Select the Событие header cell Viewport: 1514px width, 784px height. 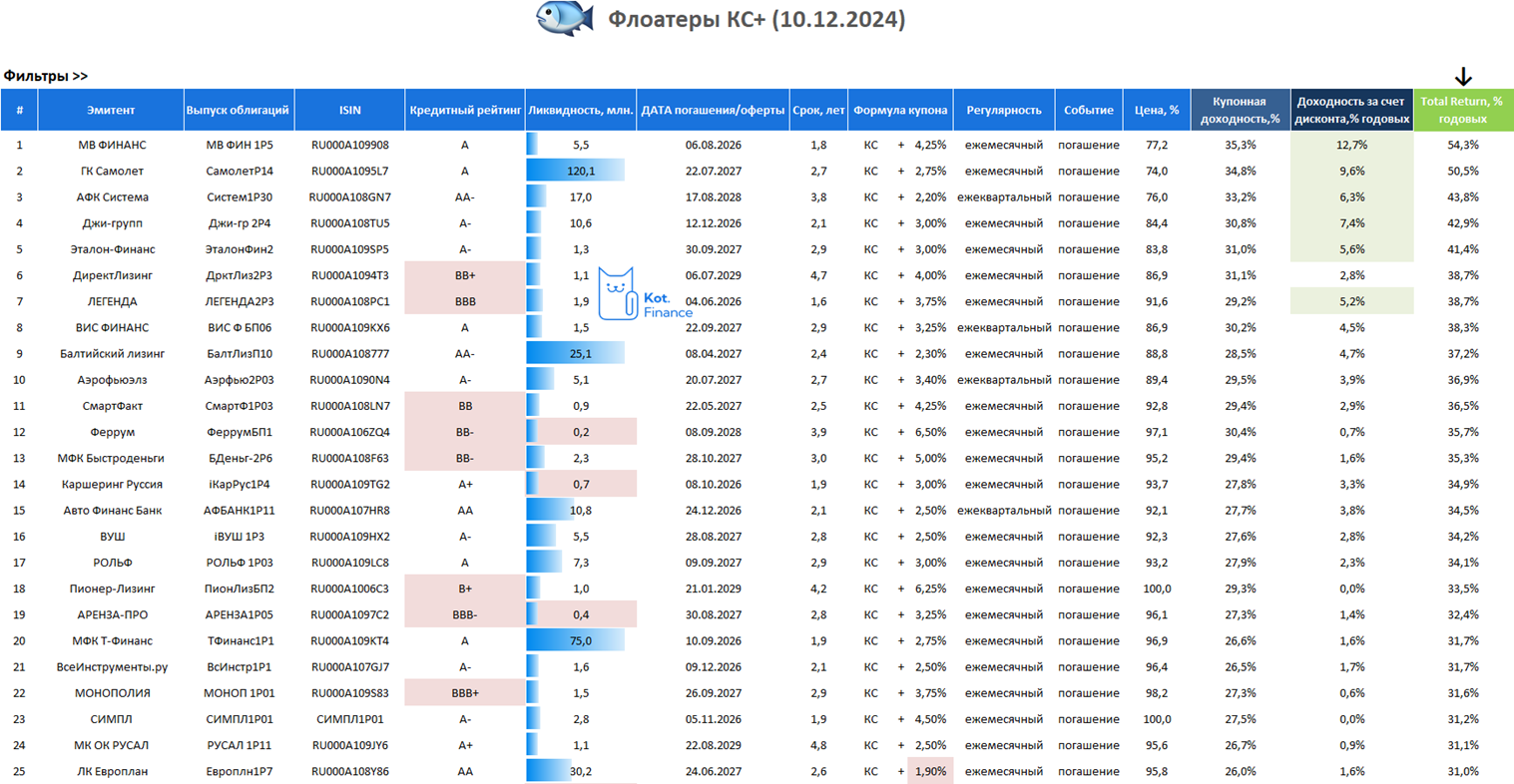1088,110
